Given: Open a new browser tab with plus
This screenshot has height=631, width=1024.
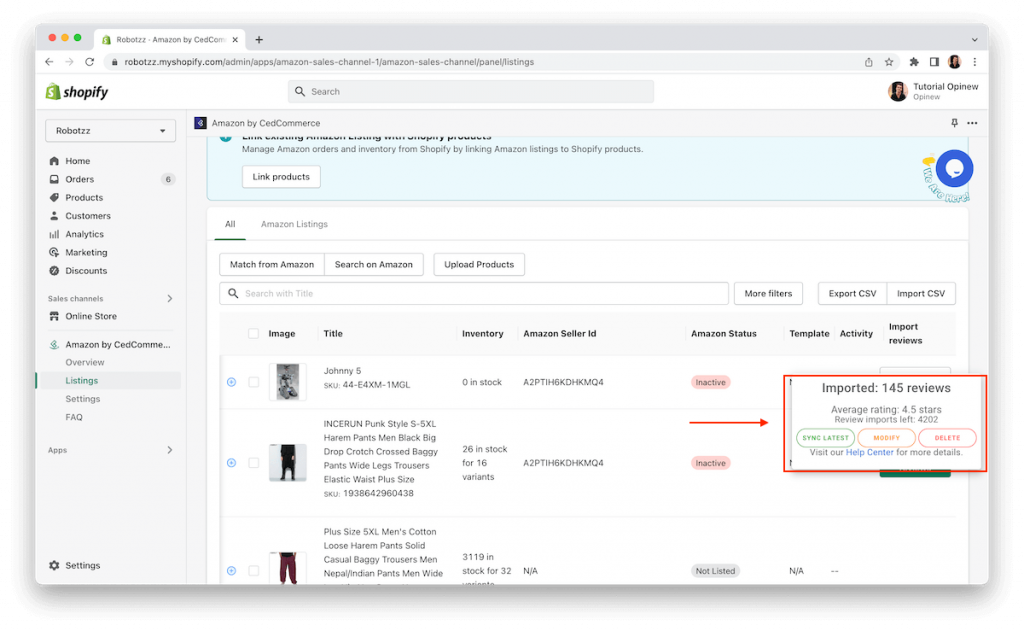Looking at the screenshot, I should (x=259, y=39).
